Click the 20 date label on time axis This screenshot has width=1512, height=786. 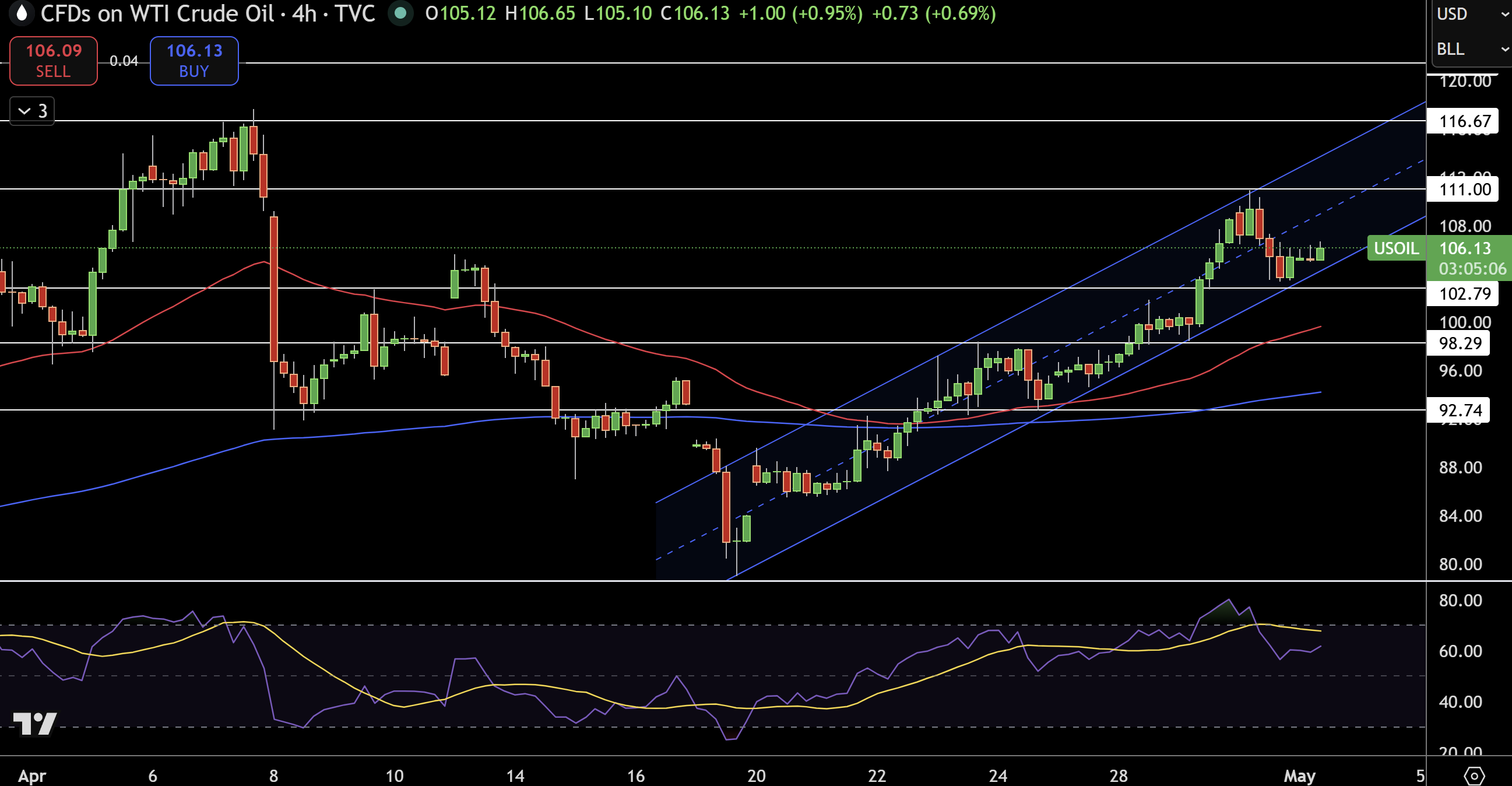point(756,776)
